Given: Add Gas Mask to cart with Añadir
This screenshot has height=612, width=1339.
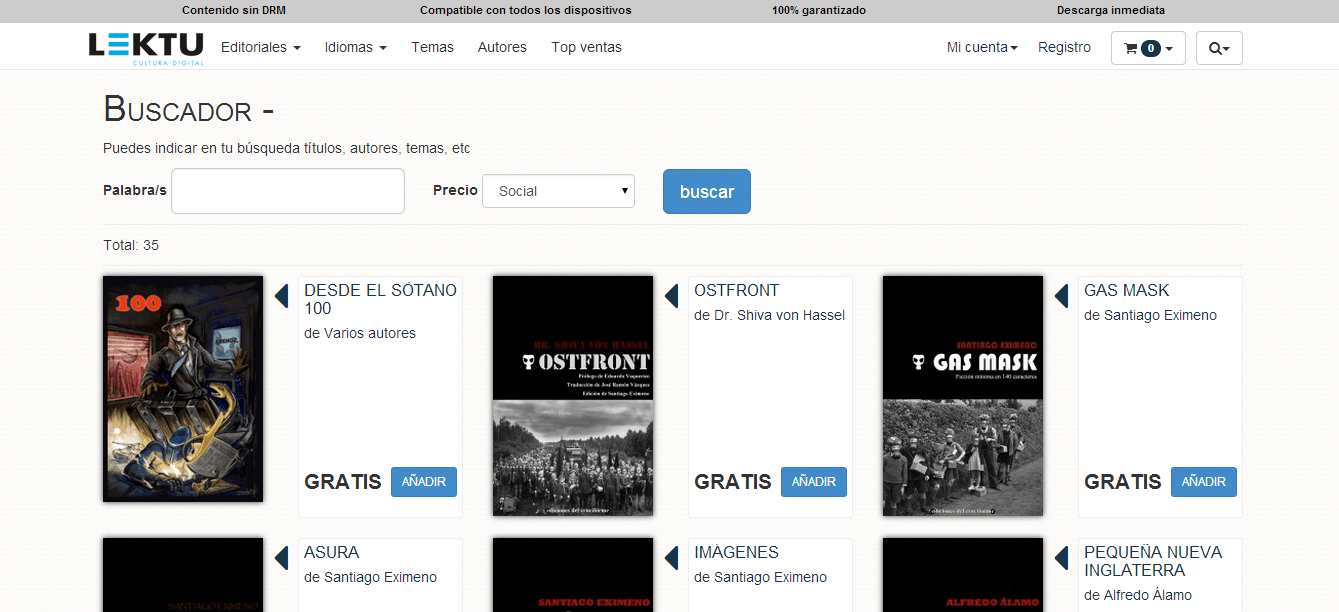Looking at the screenshot, I should point(1204,482).
